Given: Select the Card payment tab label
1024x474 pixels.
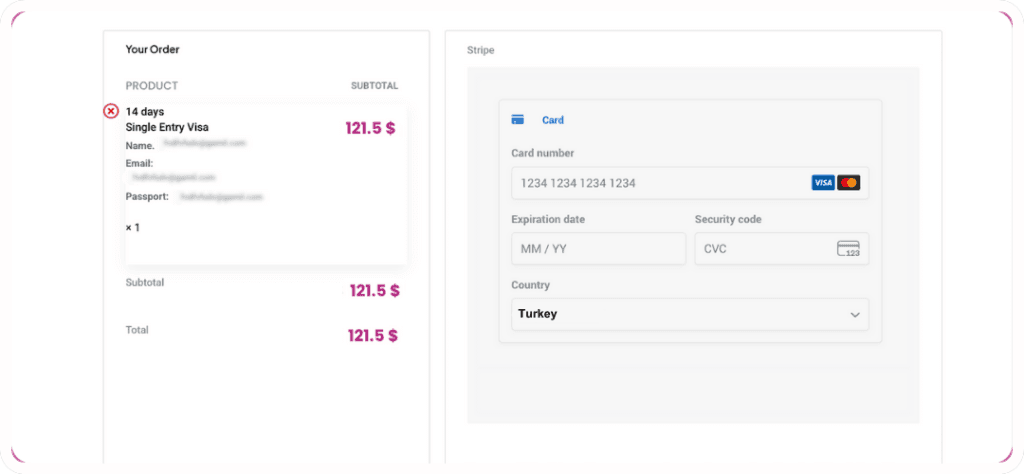Looking at the screenshot, I should pos(552,120).
